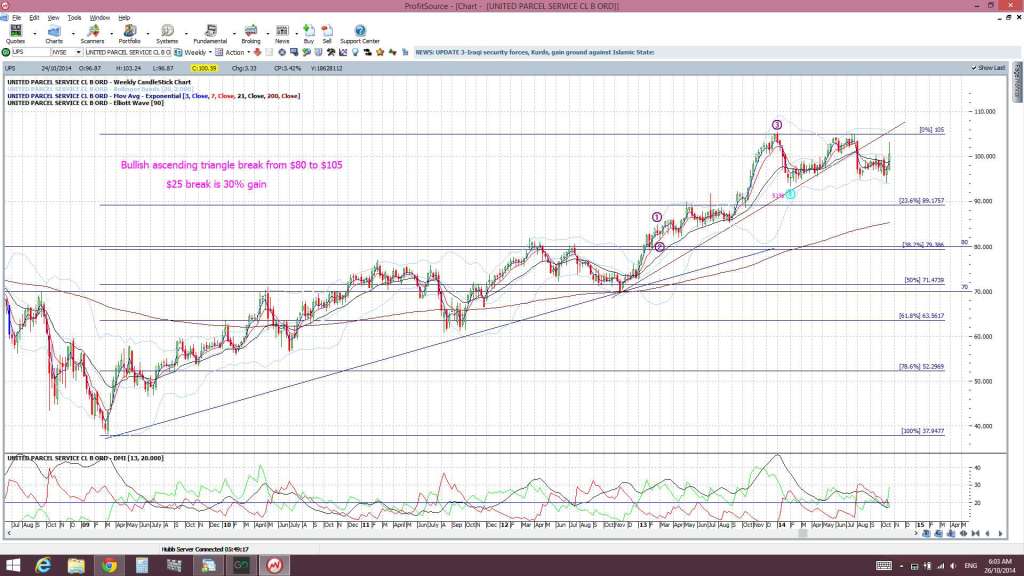1024x576 pixels.
Task: Open Internet Explorer from the taskbar
Action: [x=43, y=565]
